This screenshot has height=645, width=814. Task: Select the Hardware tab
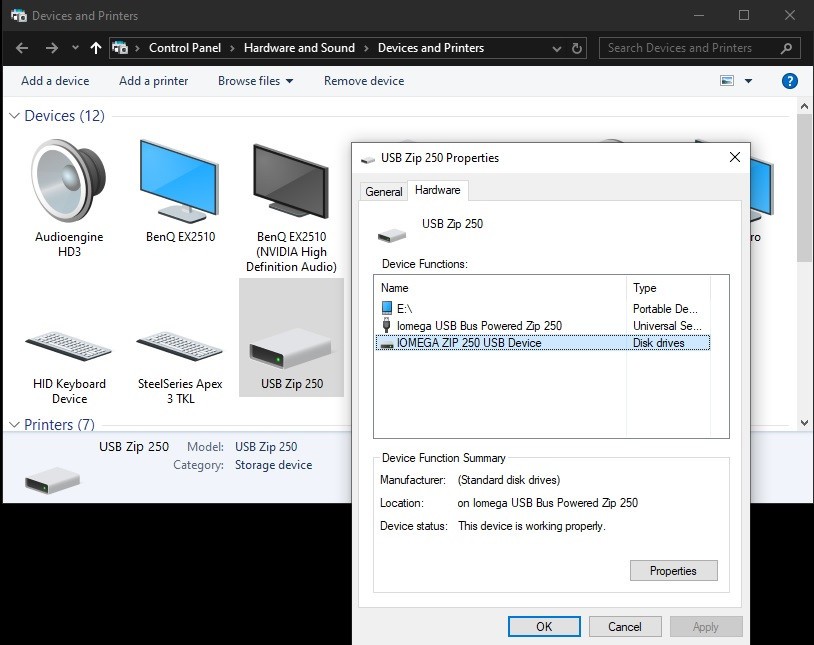pos(438,190)
